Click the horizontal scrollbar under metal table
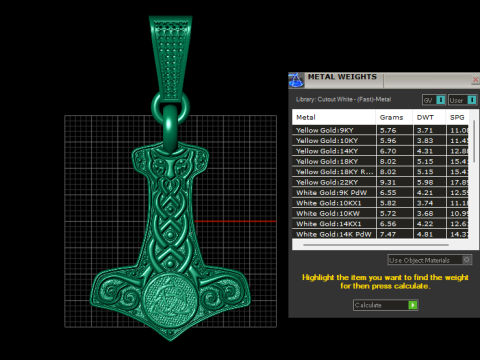 click(376, 245)
